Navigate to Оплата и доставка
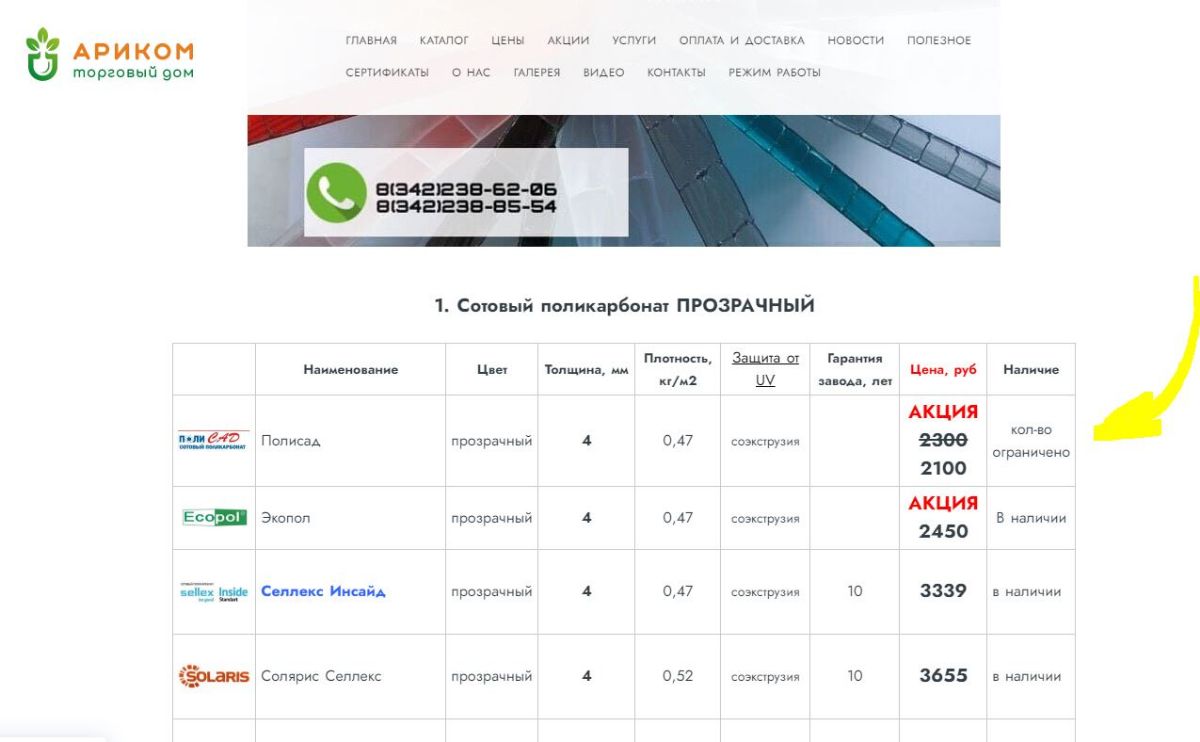Screen dimensions: 1200x742 coord(741,41)
